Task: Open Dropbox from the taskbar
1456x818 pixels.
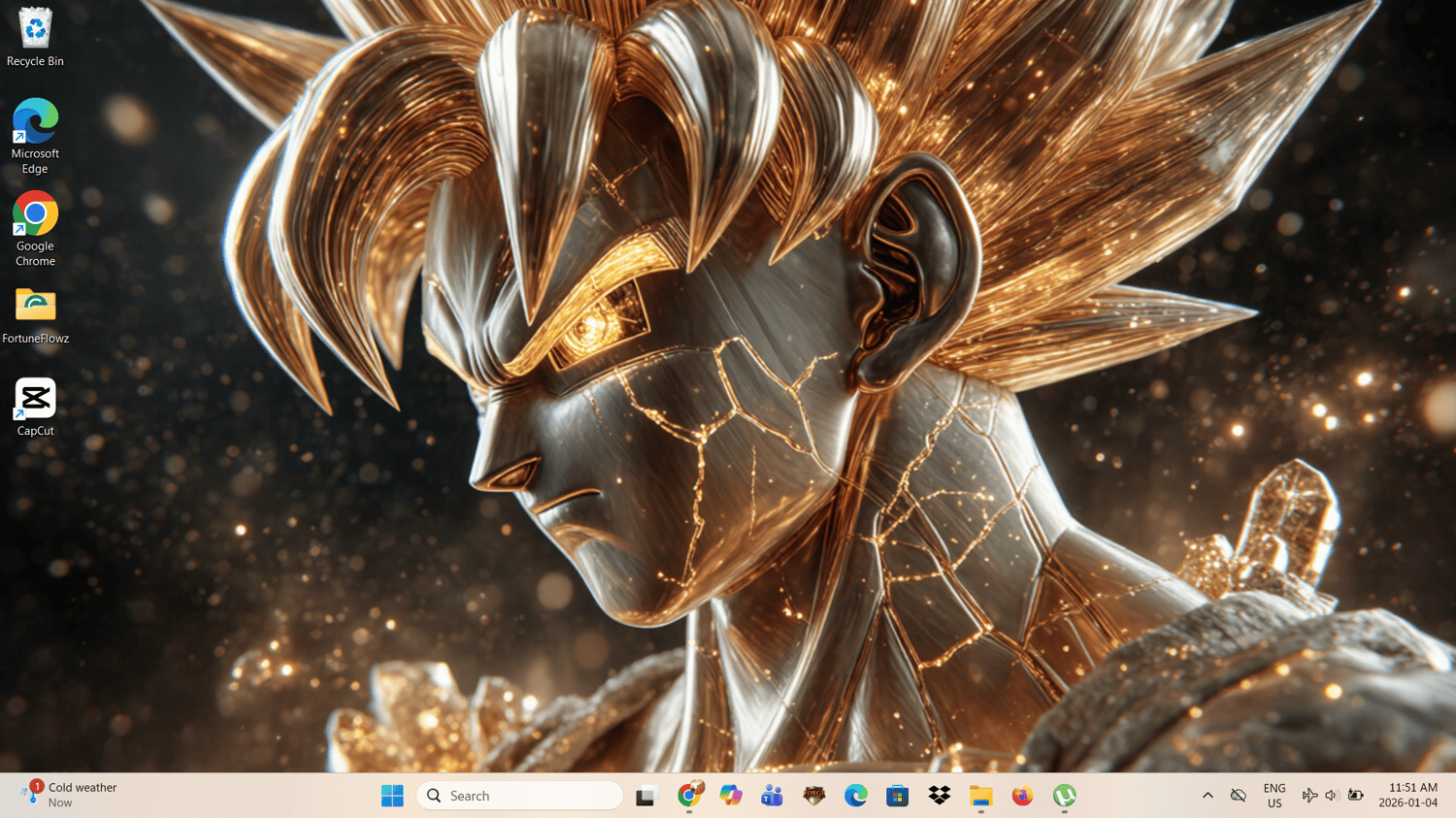Action: pos(940,796)
